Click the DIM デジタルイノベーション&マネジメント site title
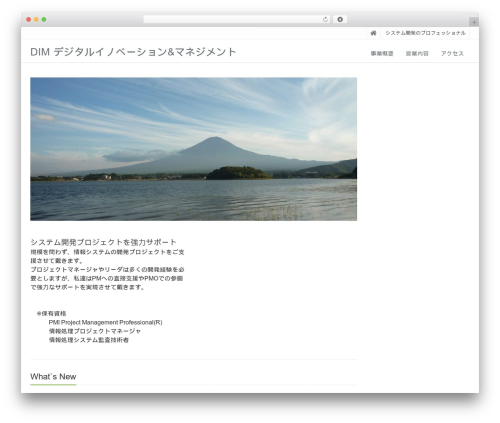The image size is (500, 423). [x=133, y=52]
